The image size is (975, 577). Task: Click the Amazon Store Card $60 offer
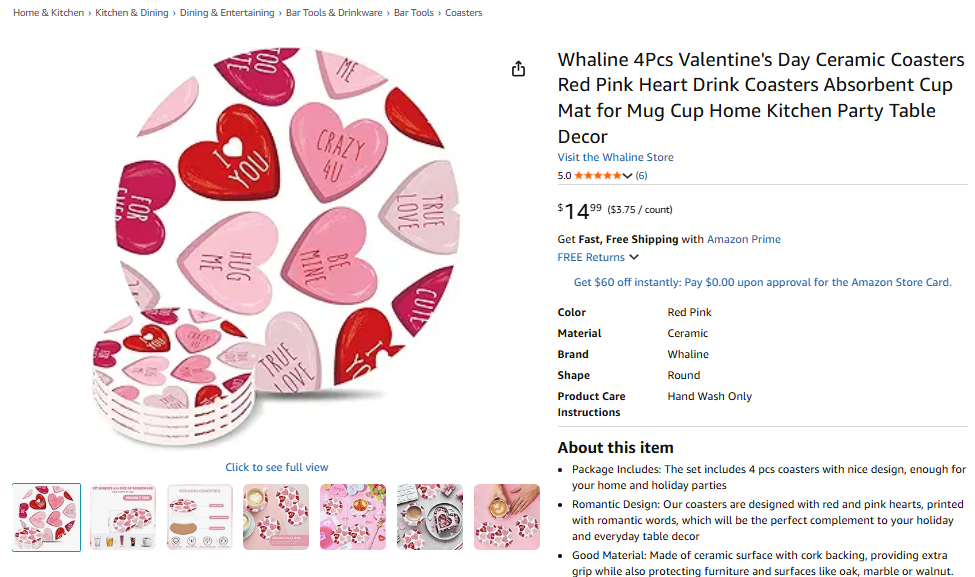pyautogui.click(x=762, y=282)
